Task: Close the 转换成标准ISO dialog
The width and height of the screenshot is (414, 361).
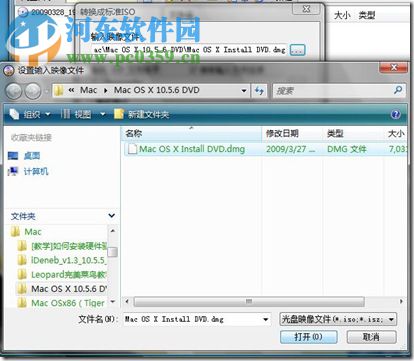Action: pyautogui.click(x=306, y=9)
